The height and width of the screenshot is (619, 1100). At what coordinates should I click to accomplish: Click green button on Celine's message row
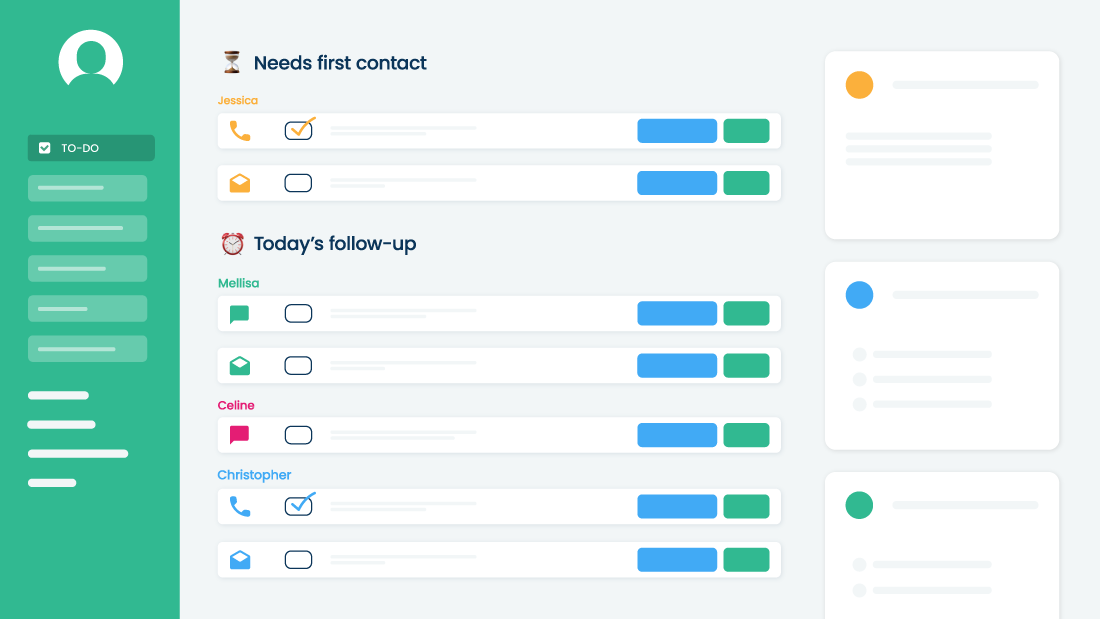[746, 435]
